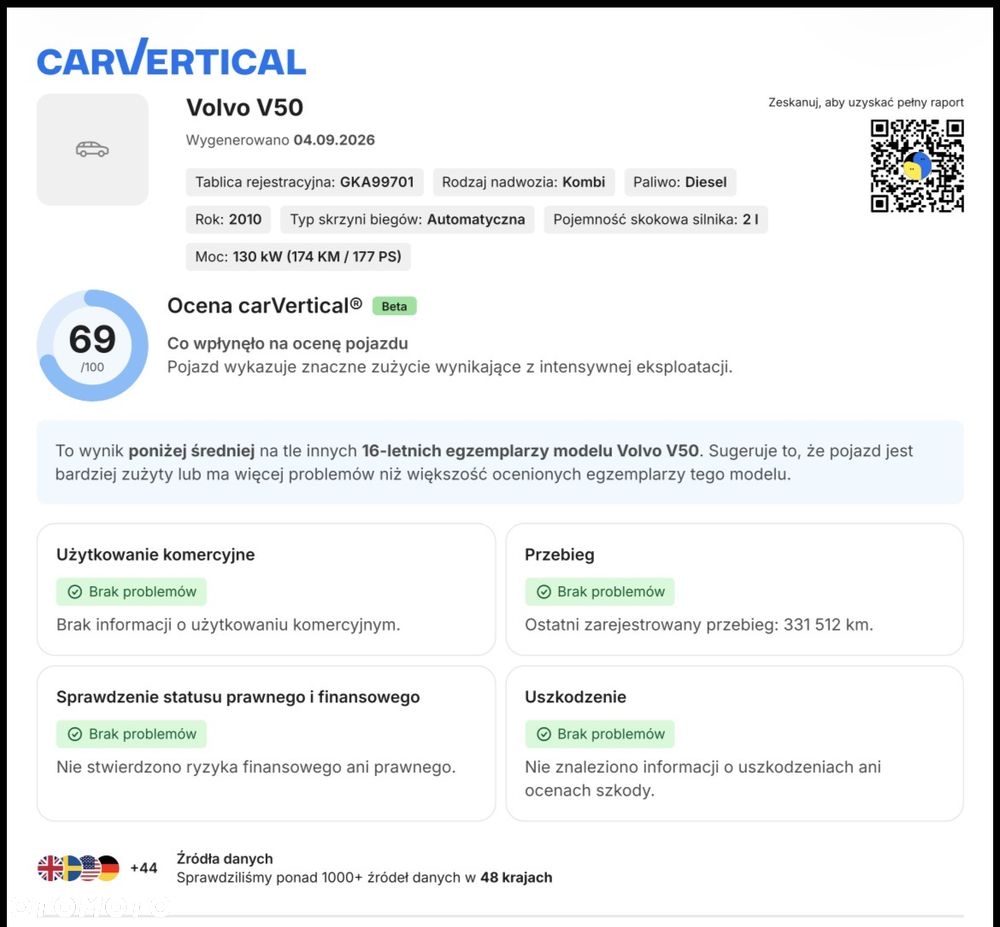
Task: Select the Typ skrzyni biegów Automatyczna chip
Action: tap(408, 219)
